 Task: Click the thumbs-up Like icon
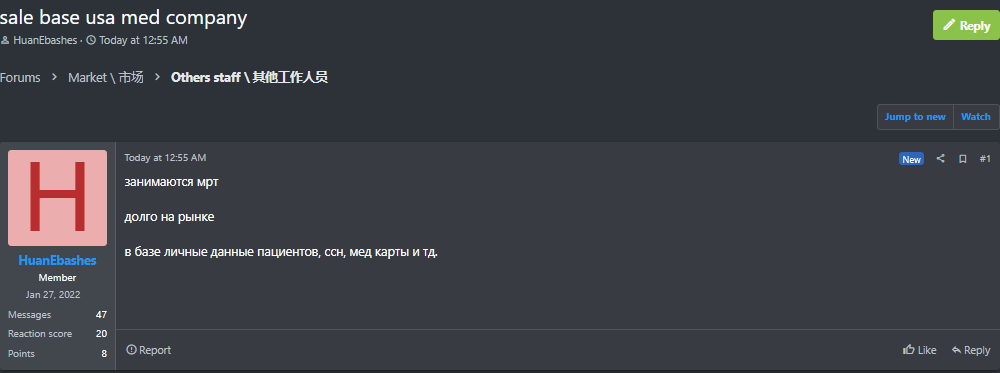click(x=909, y=349)
